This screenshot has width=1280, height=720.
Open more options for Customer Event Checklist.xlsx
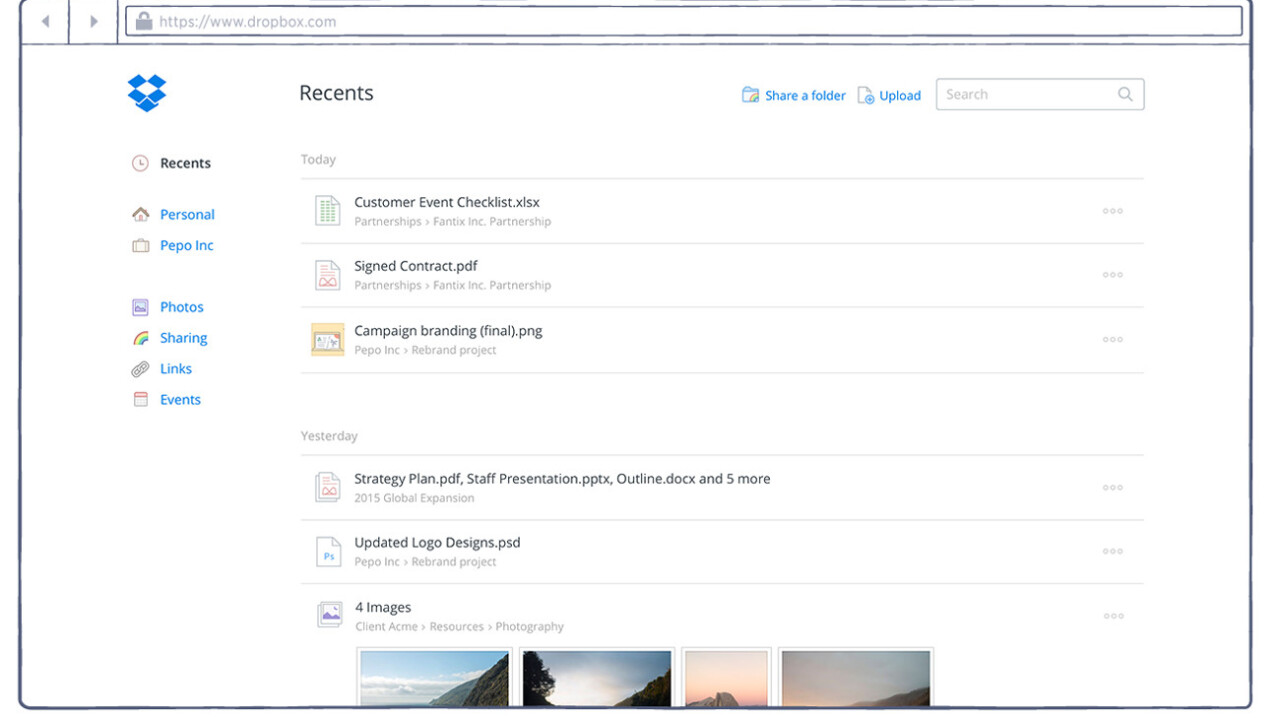(1112, 211)
